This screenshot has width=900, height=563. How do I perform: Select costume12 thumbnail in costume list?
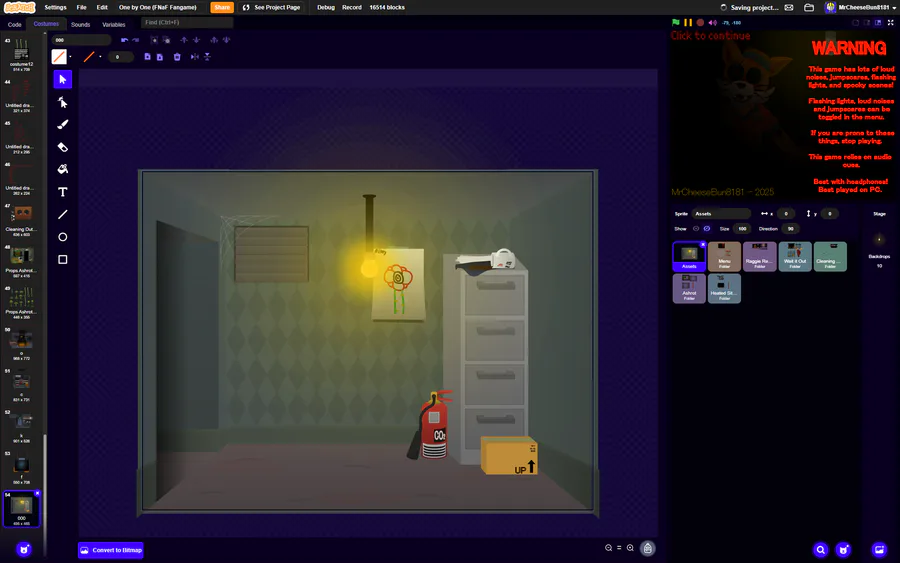pyautogui.click(x=21, y=53)
